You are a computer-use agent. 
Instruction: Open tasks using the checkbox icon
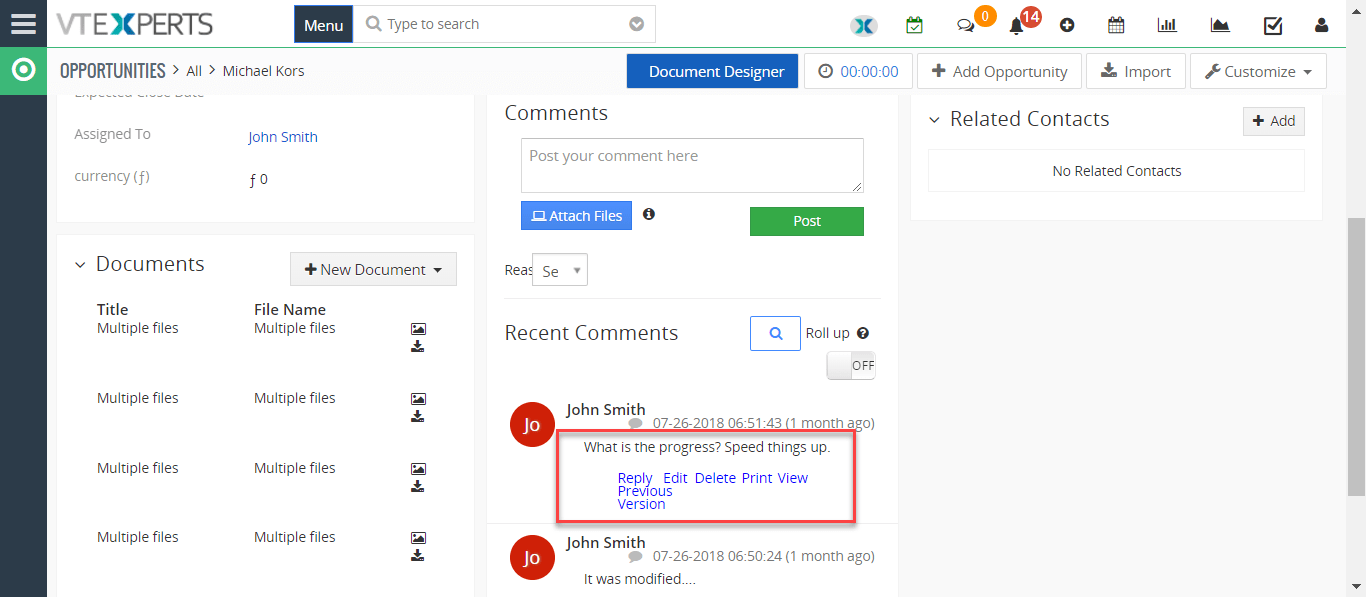1273,25
